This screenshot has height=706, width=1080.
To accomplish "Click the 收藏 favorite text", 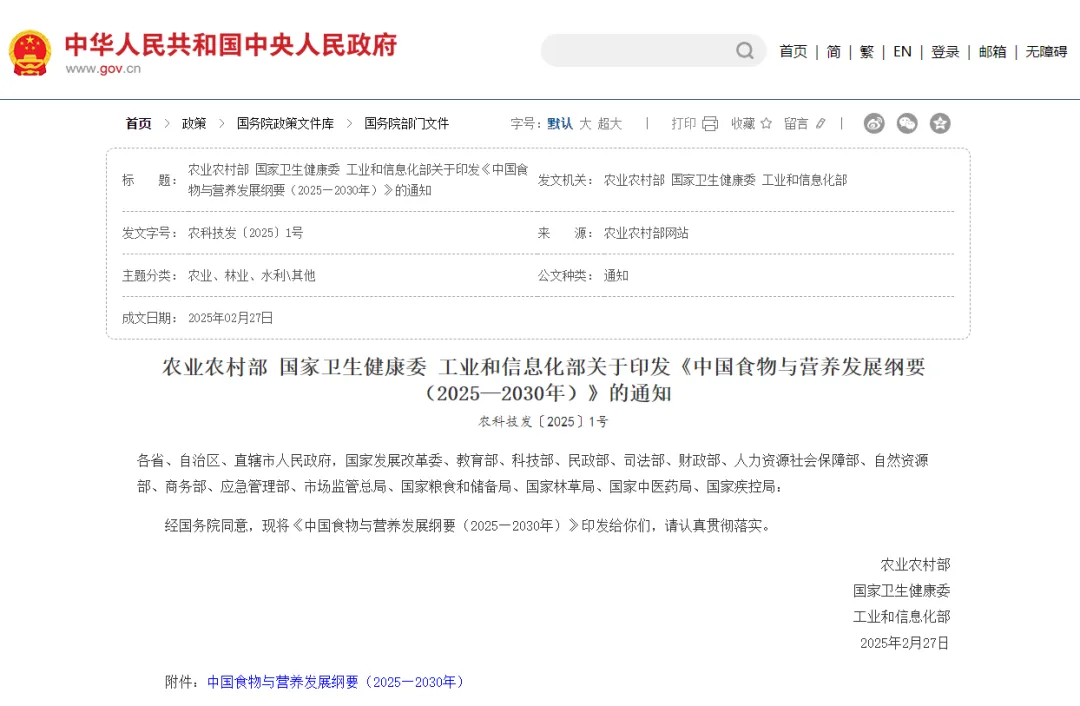I will pos(743,123).
